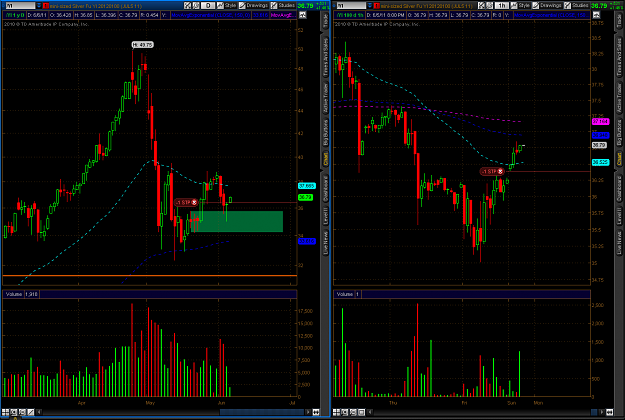Select the green rectangle drawing in left chart
This screenshot has height=420, width=625.
click(237, 222)
